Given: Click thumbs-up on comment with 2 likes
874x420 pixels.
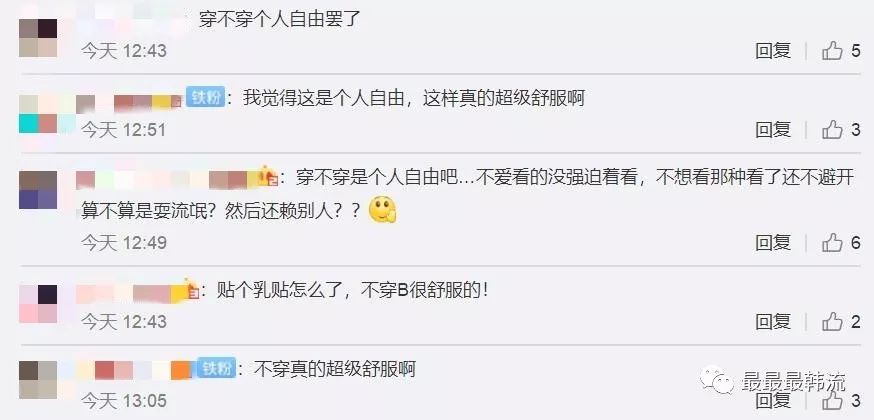Looking at the screenshot, I should (832, 322).
